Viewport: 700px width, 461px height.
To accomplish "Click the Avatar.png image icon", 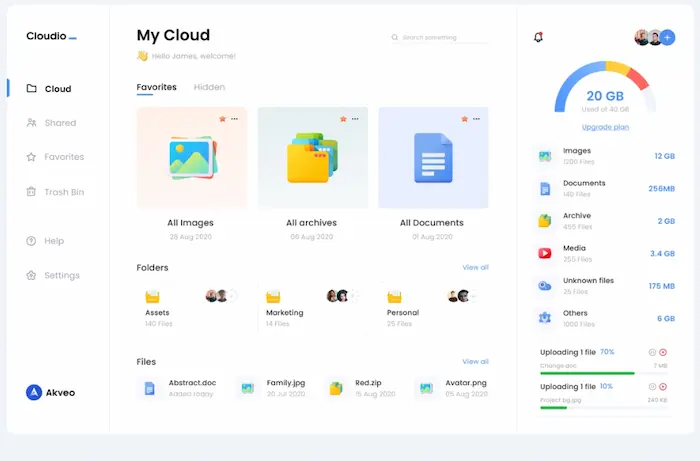I will [x=426, y=388].
